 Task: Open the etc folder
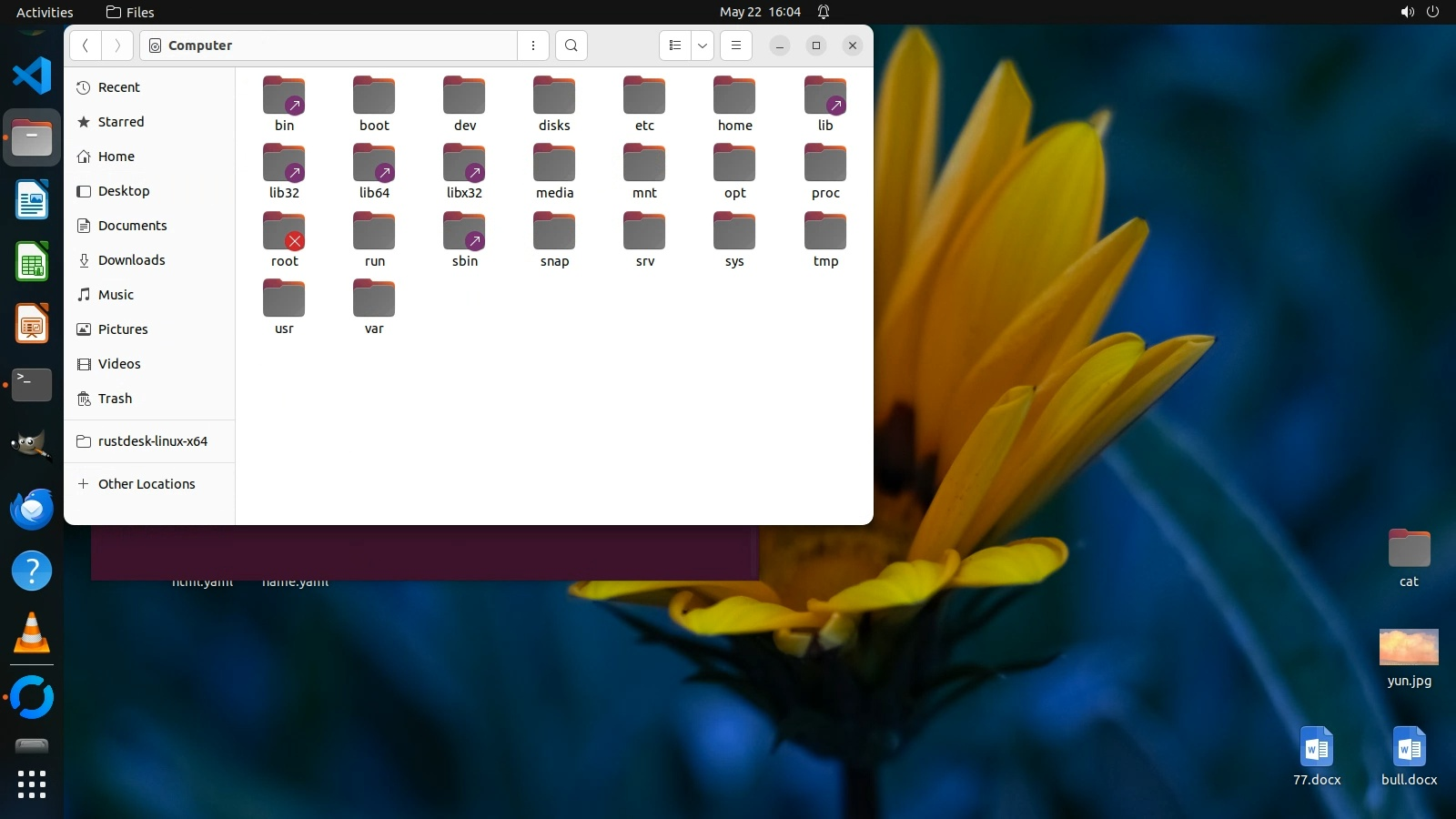(x=644, y=104)
